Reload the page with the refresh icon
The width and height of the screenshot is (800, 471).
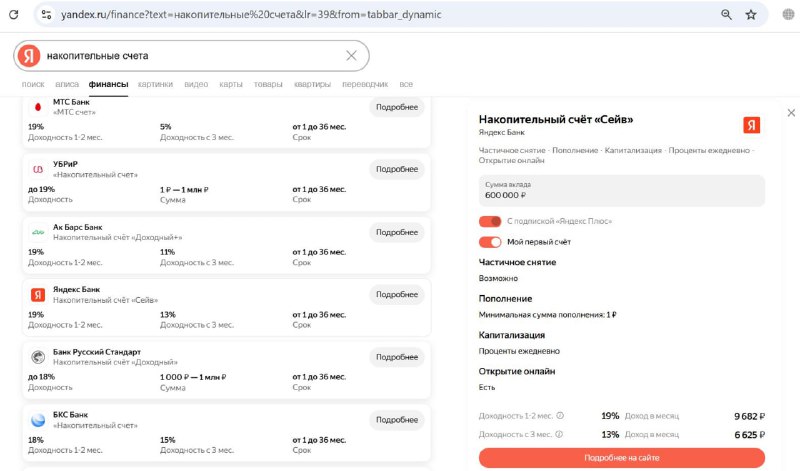click(14, 14)
